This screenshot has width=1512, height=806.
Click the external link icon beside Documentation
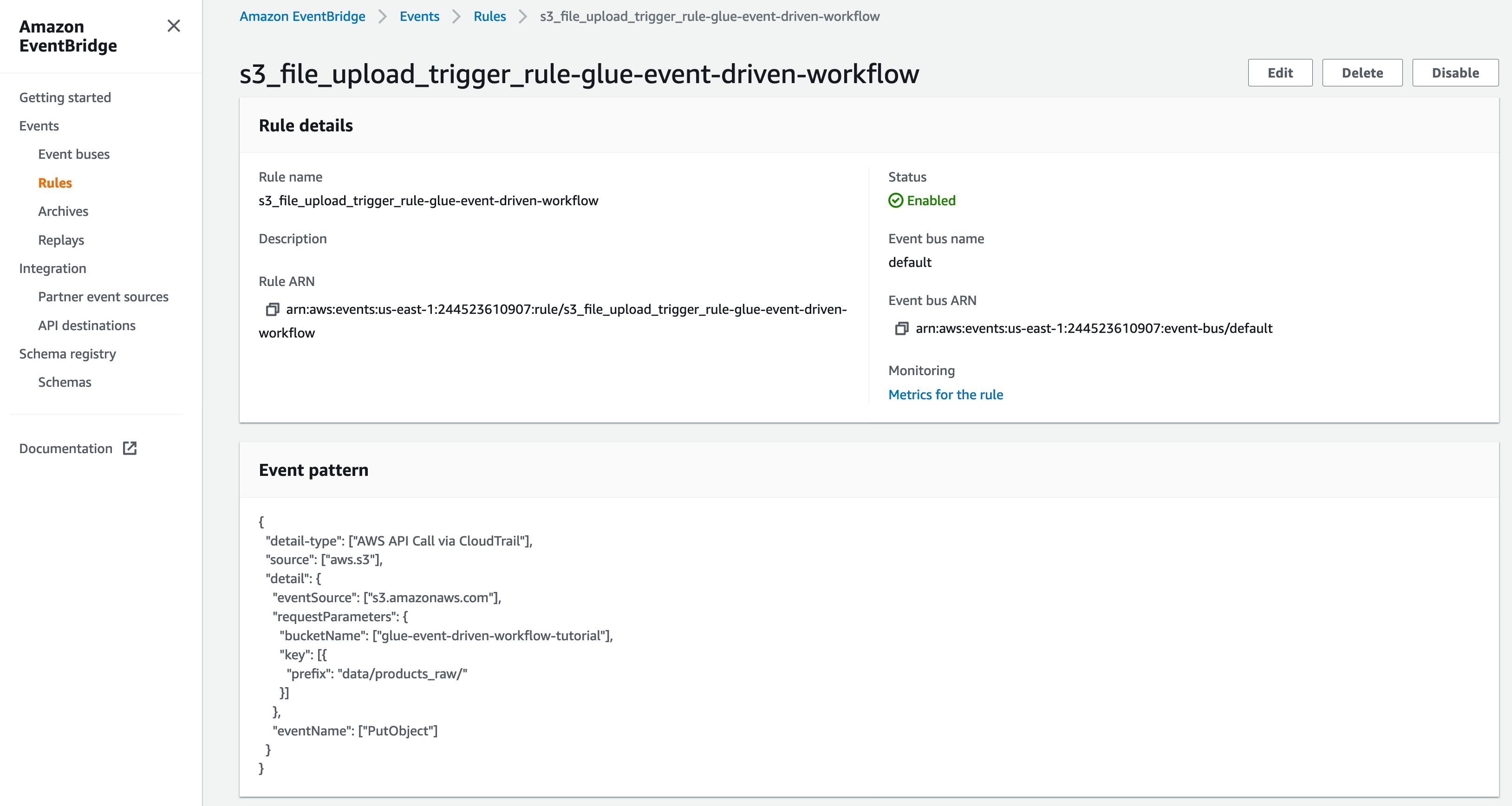click(x=130, y=448)
